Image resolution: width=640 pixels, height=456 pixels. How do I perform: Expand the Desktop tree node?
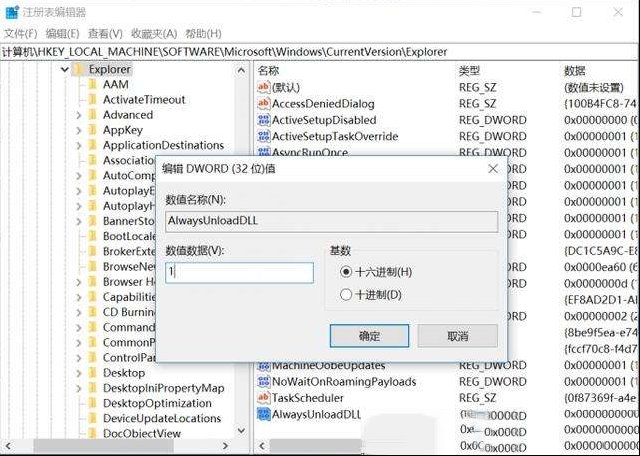pos(79,373)
